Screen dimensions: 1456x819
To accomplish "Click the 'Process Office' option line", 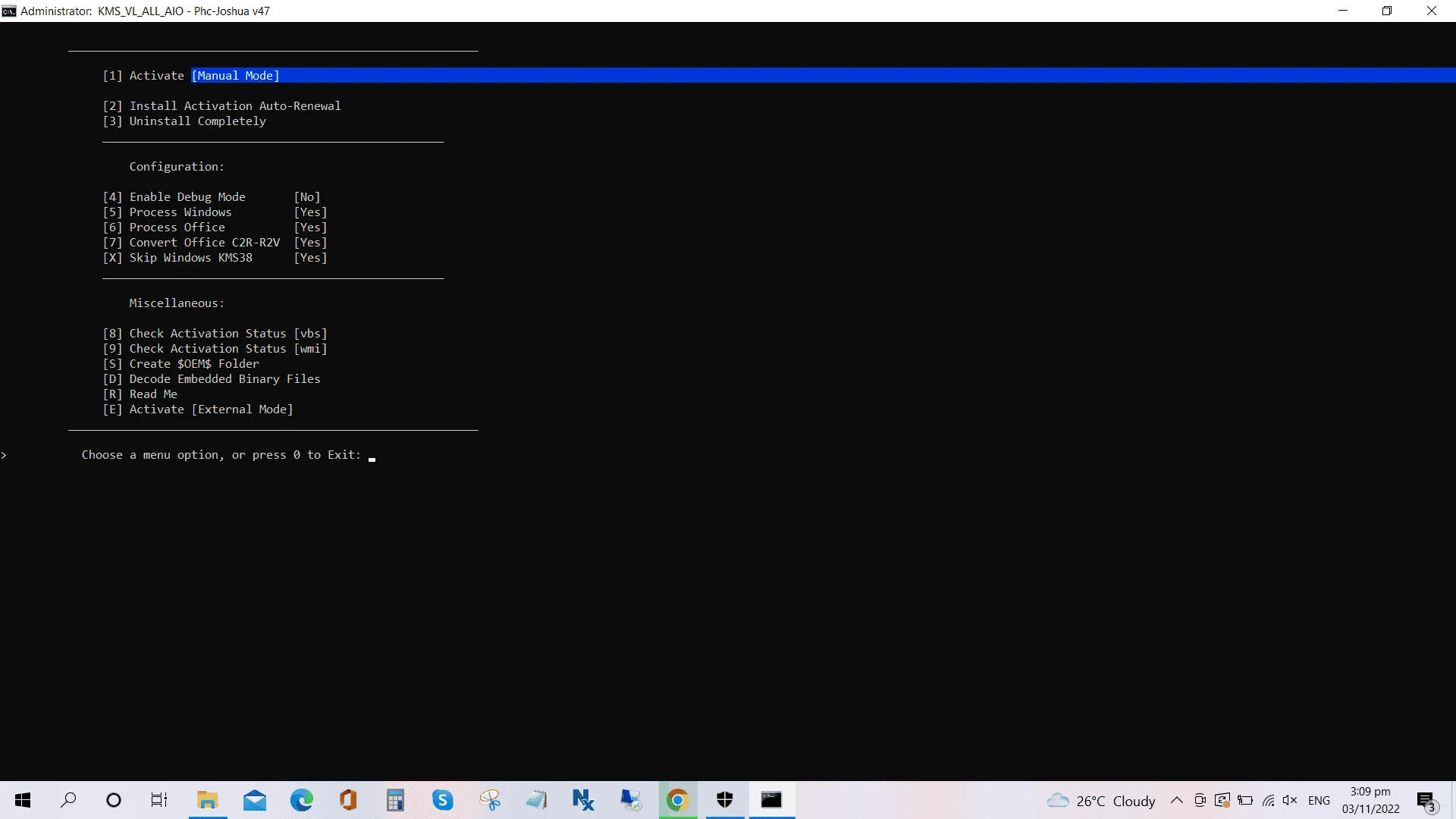I will pos(164,227).
